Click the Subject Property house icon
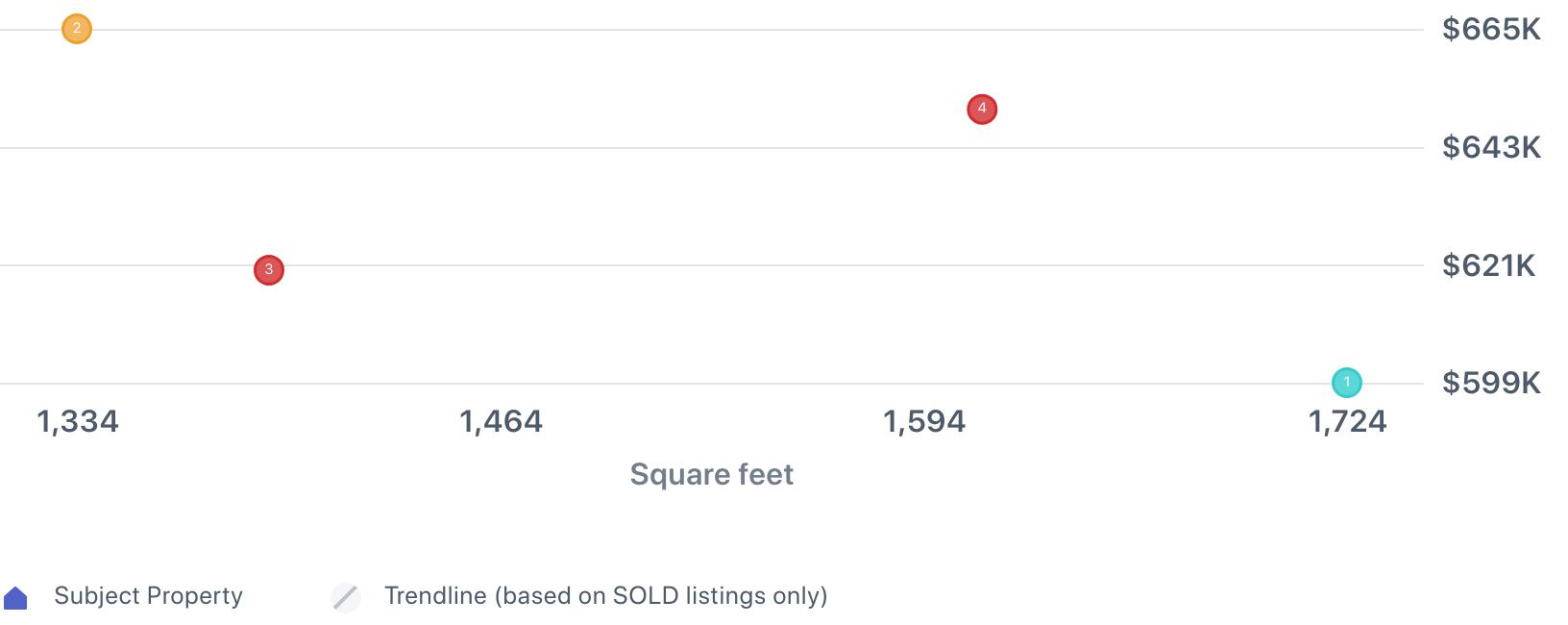The width and height of the screenshot is (1568, 625). point(16,598)
